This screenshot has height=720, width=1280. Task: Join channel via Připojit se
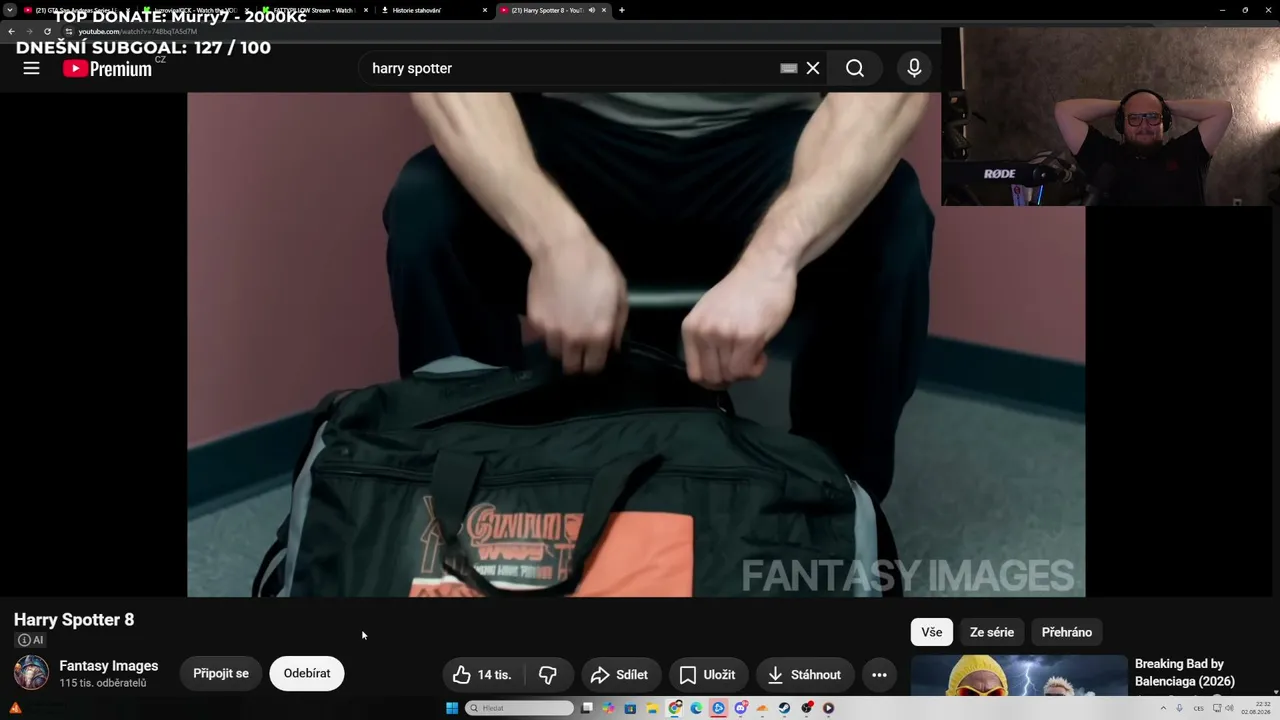pos(221,674)
